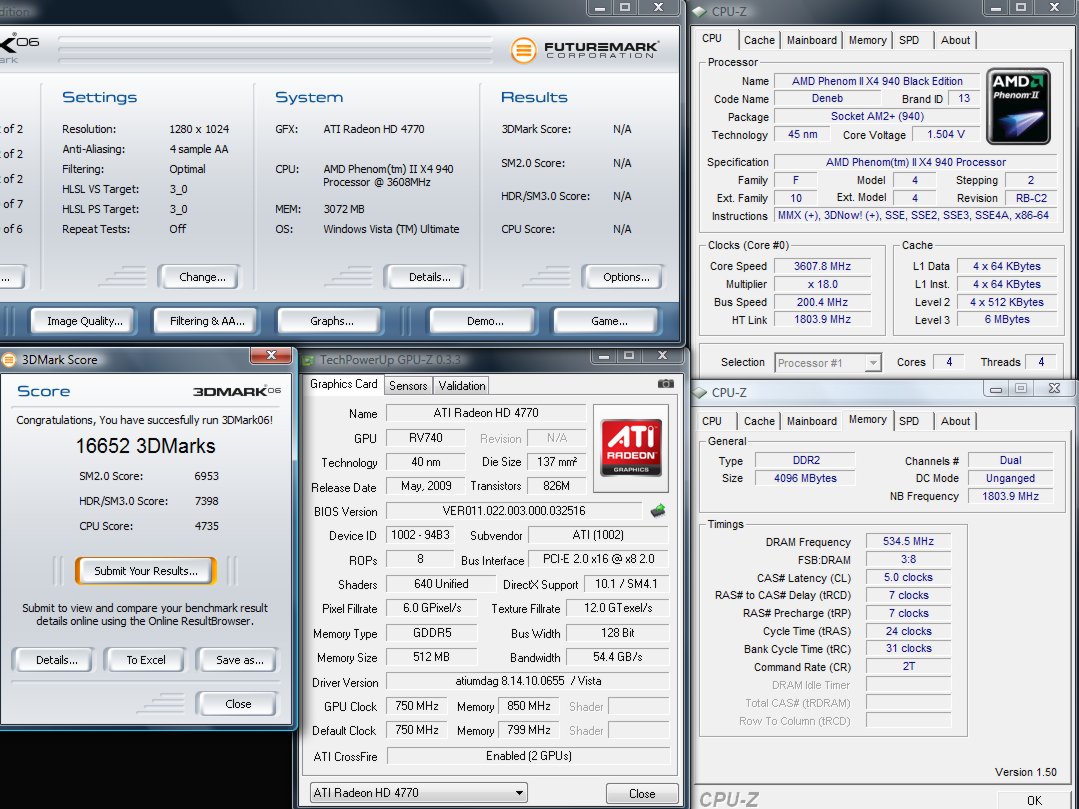Open Mainboard tab in lower CPU-Z window

(812, 421)
